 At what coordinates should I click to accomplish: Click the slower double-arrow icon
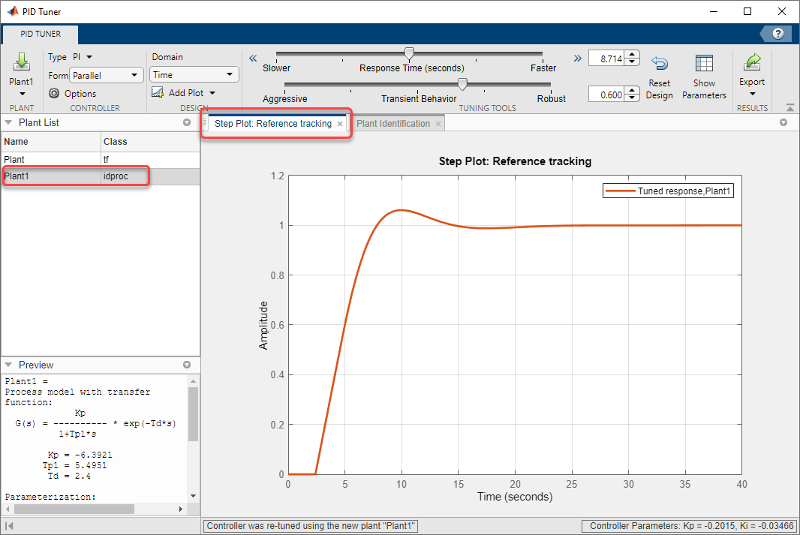click(253, 58)
